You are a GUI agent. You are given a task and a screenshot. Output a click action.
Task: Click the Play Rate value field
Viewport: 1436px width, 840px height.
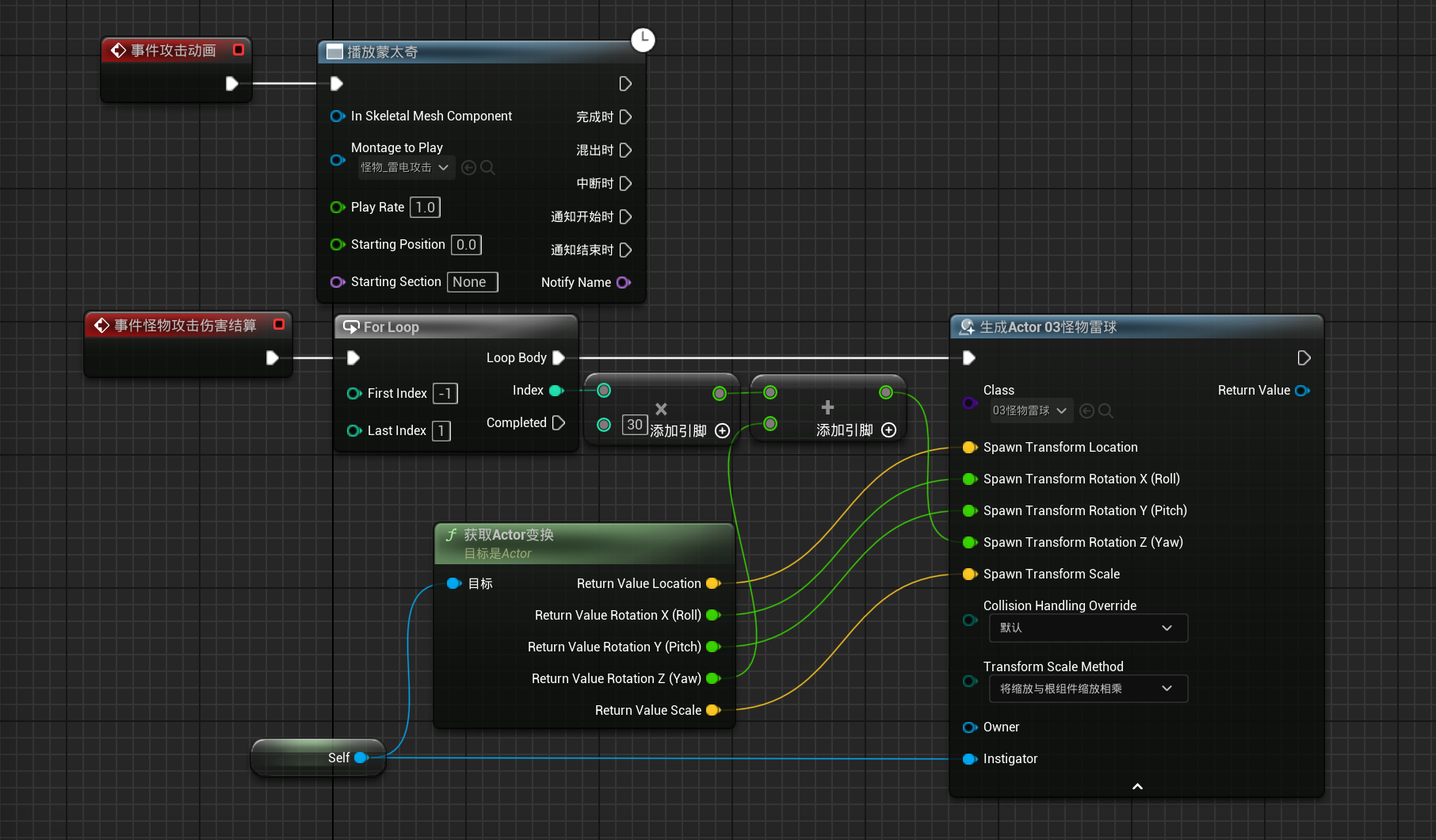[425, 208]
